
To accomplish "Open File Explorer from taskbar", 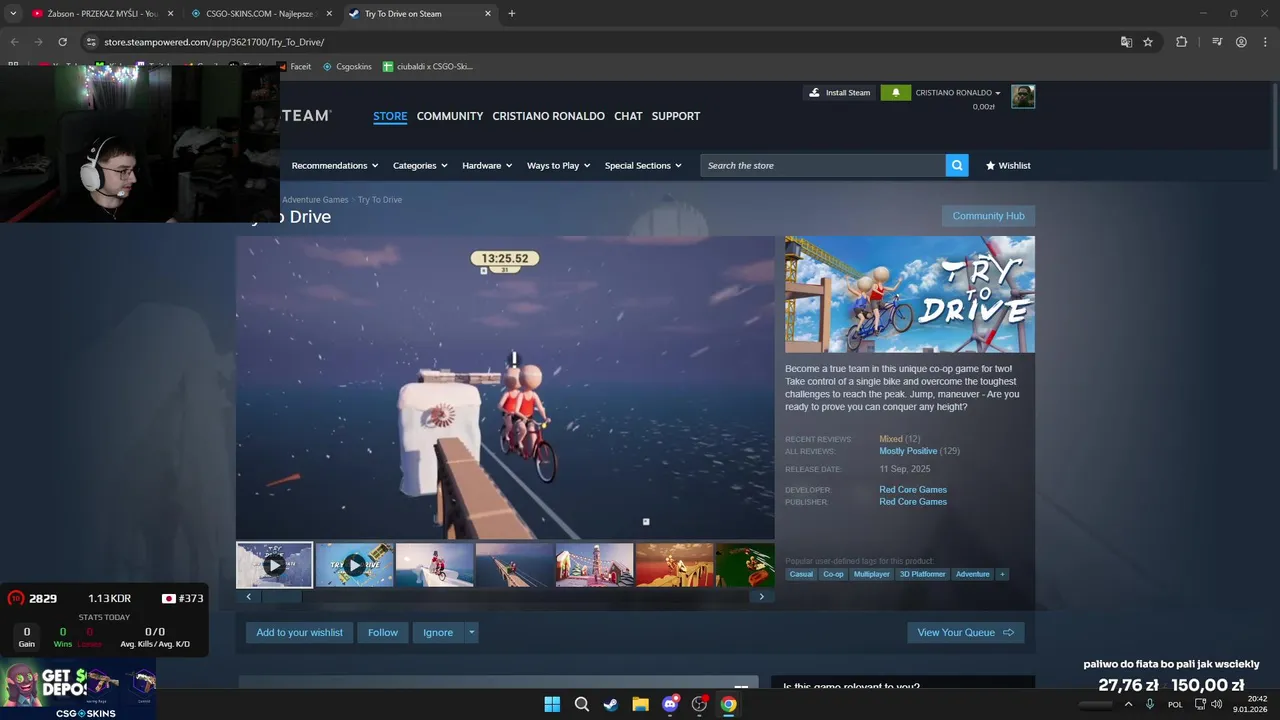I will pos(640,704).
